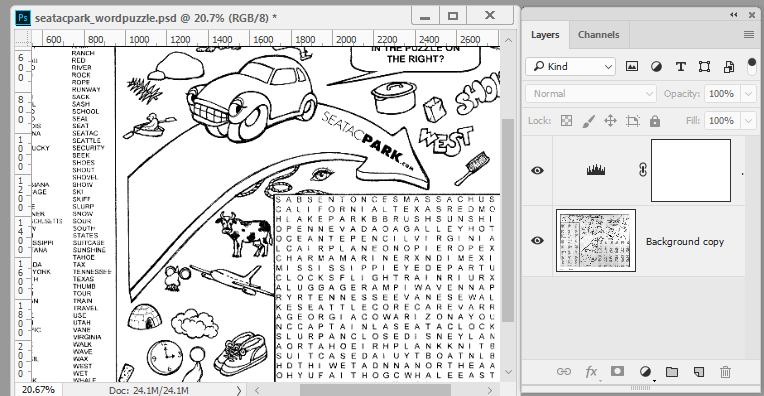Create a new group folder icon
This screenshot has height=396, width=764.
pos(672,372)
